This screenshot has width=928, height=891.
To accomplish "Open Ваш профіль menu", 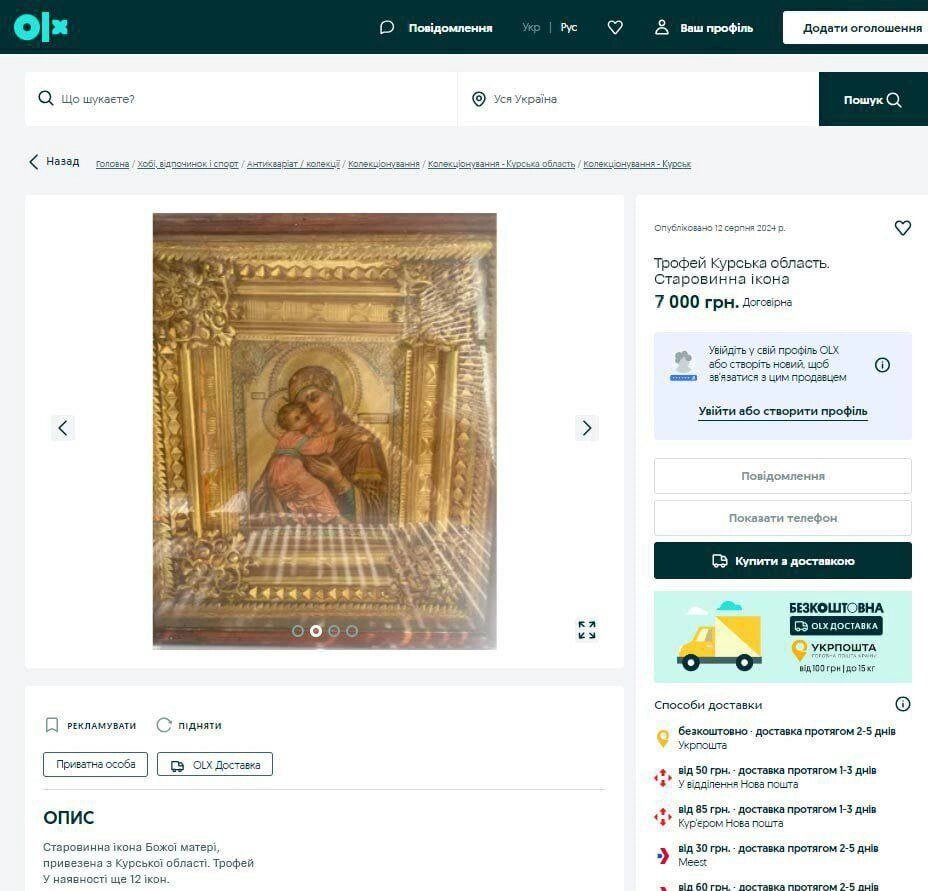I will pyautogui.click(x=716, y=28).
